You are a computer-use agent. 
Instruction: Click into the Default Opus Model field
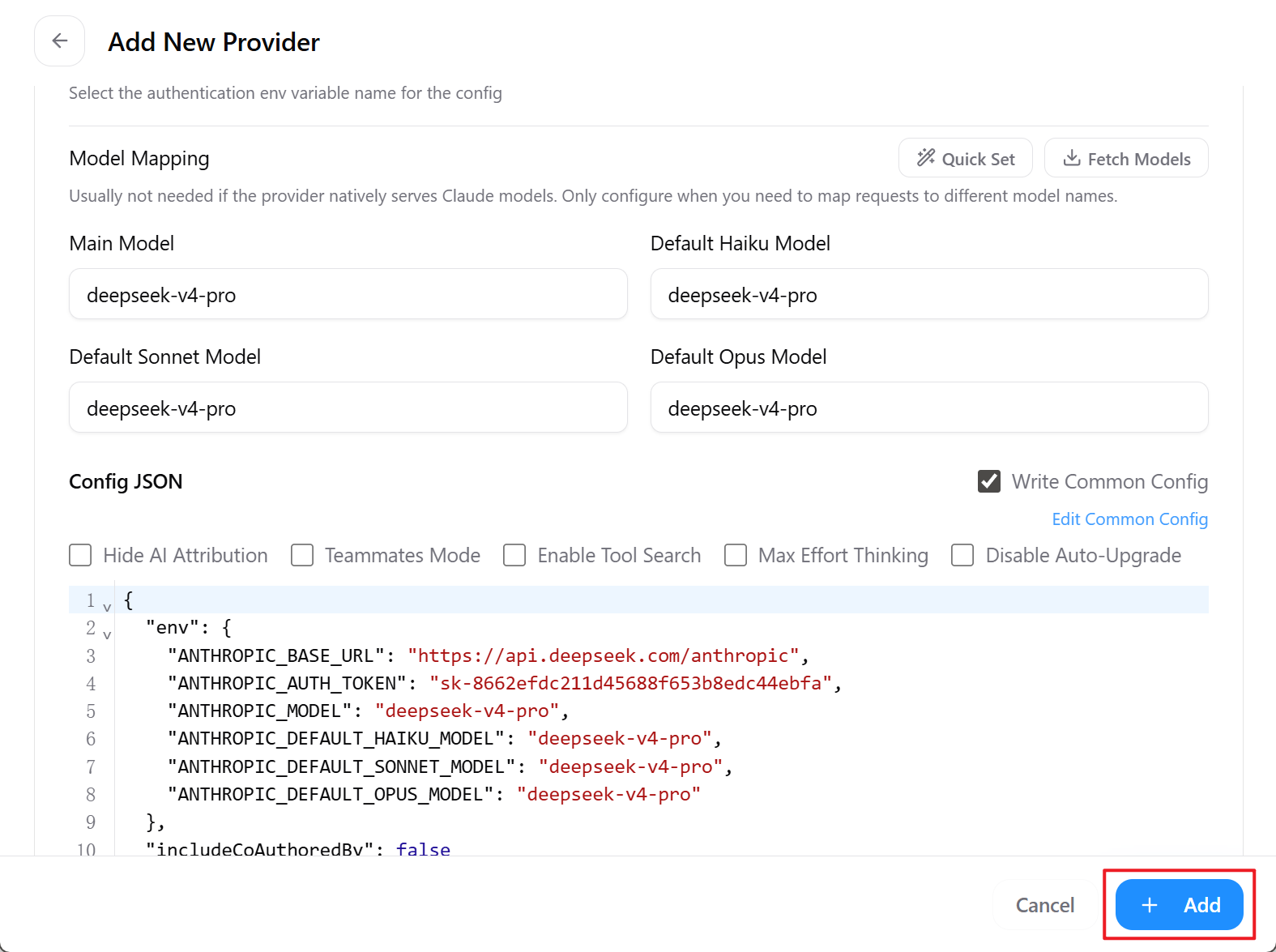tap(929, 408)
